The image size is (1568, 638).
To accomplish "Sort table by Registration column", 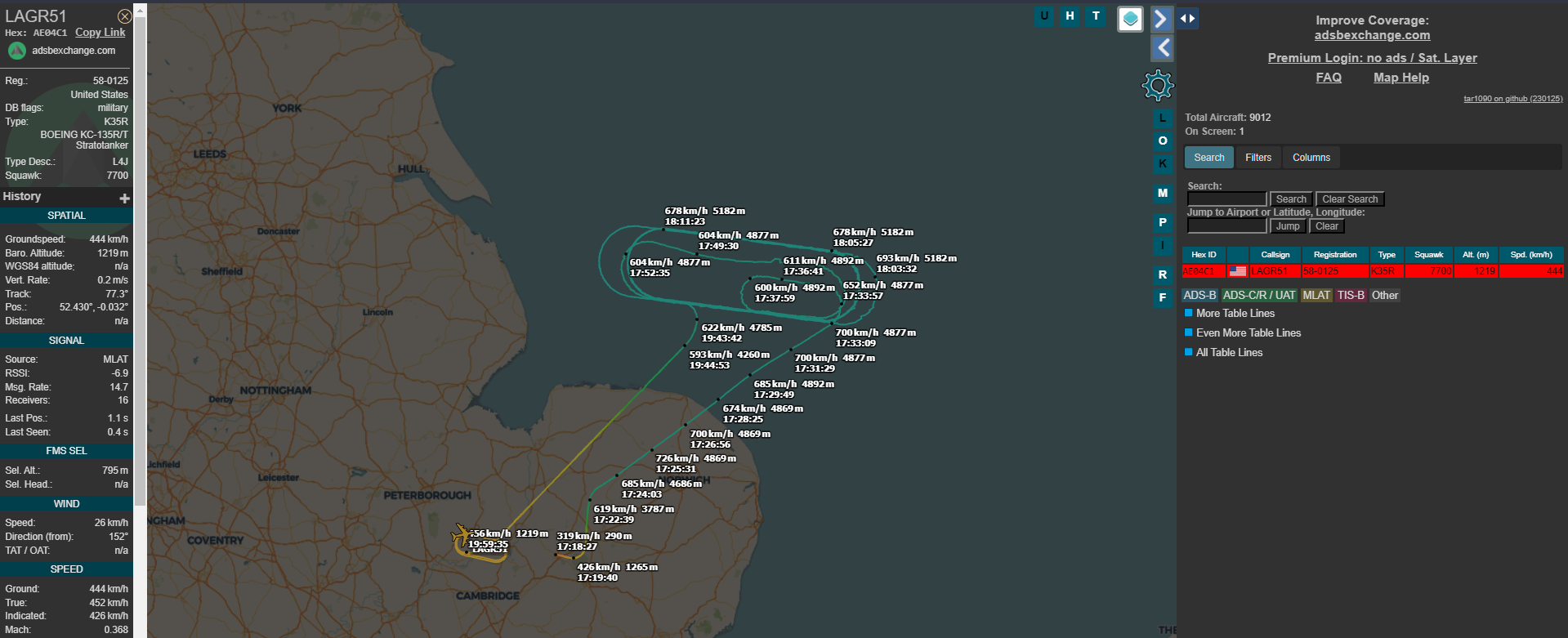I will [1335, 255].
